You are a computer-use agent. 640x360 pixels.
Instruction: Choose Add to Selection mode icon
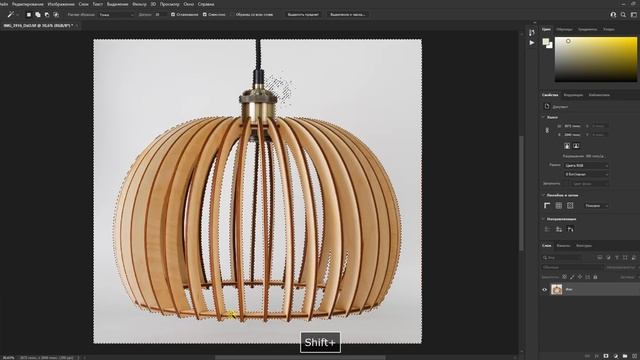38,15
